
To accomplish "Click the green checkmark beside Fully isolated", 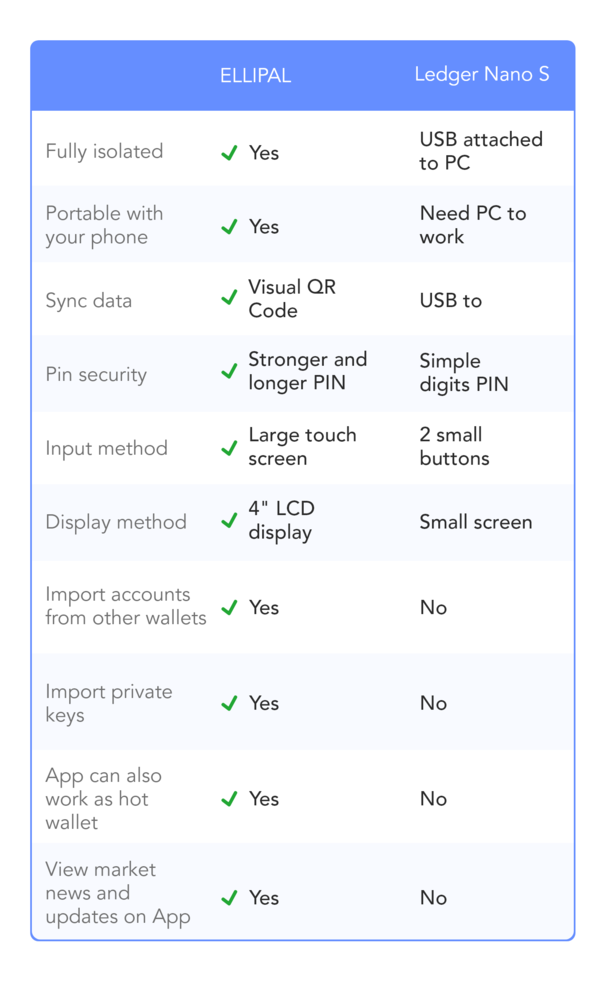I will 229,153.
